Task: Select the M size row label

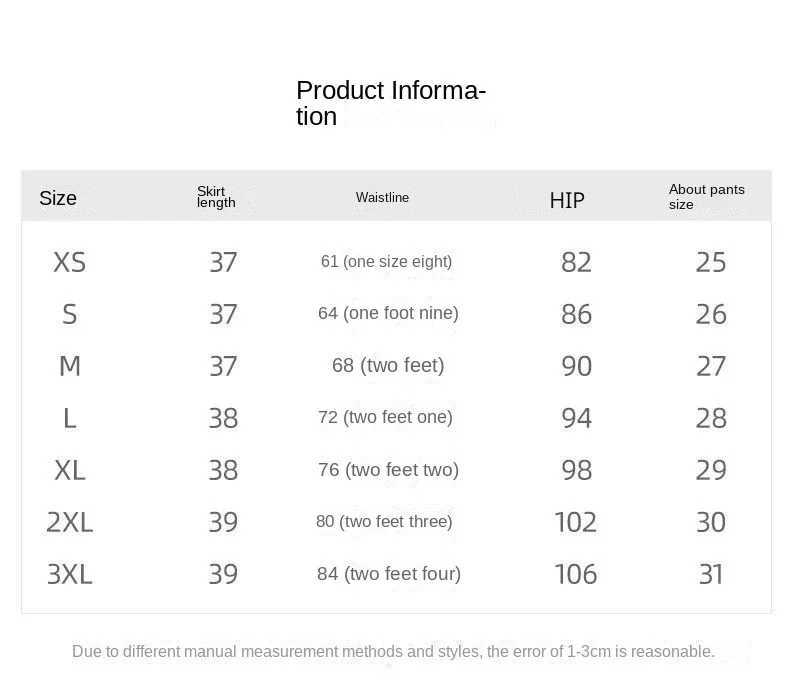Action: (70, 366)
